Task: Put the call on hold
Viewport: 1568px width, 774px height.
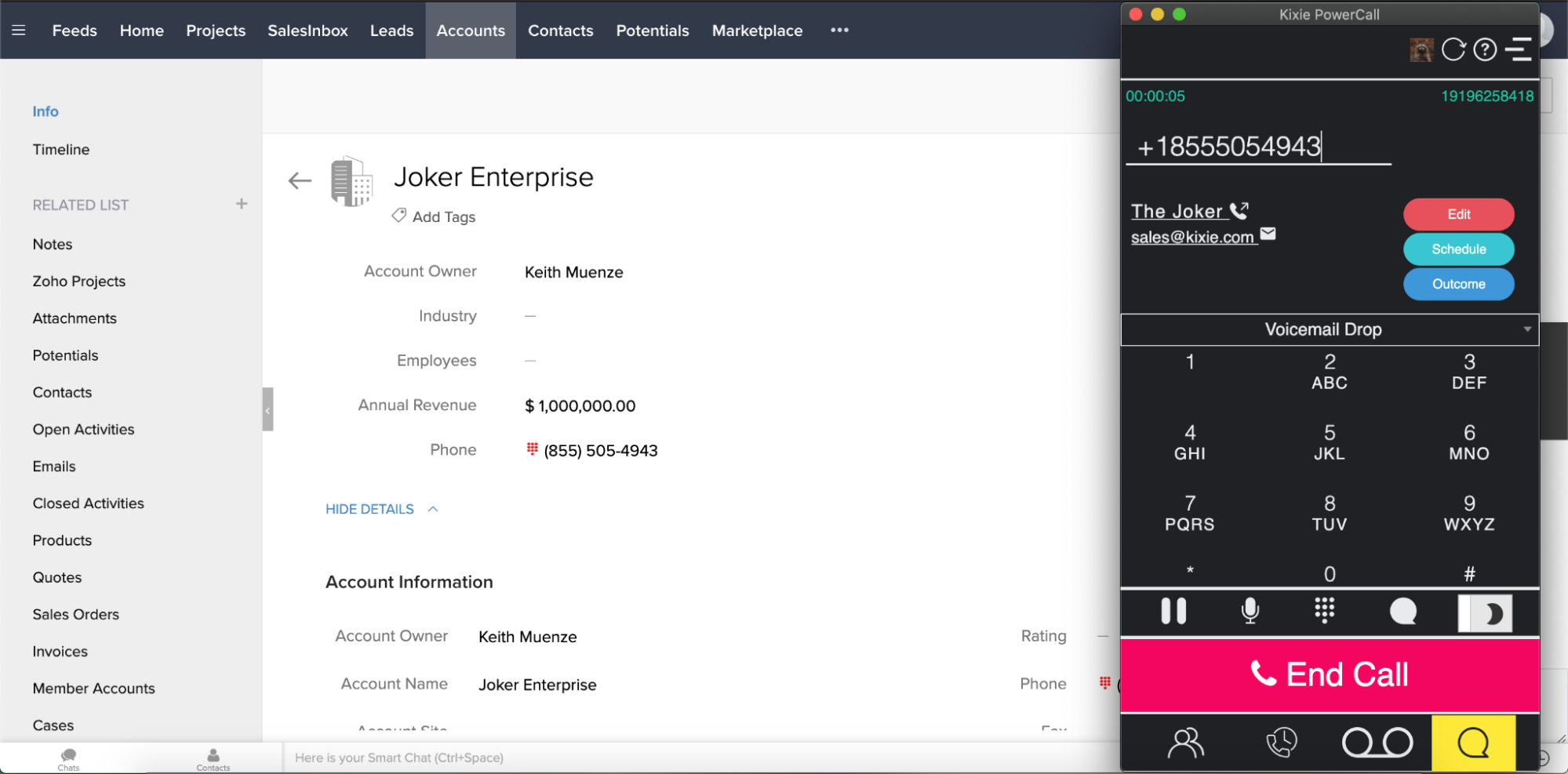Action: point(1173,611)
